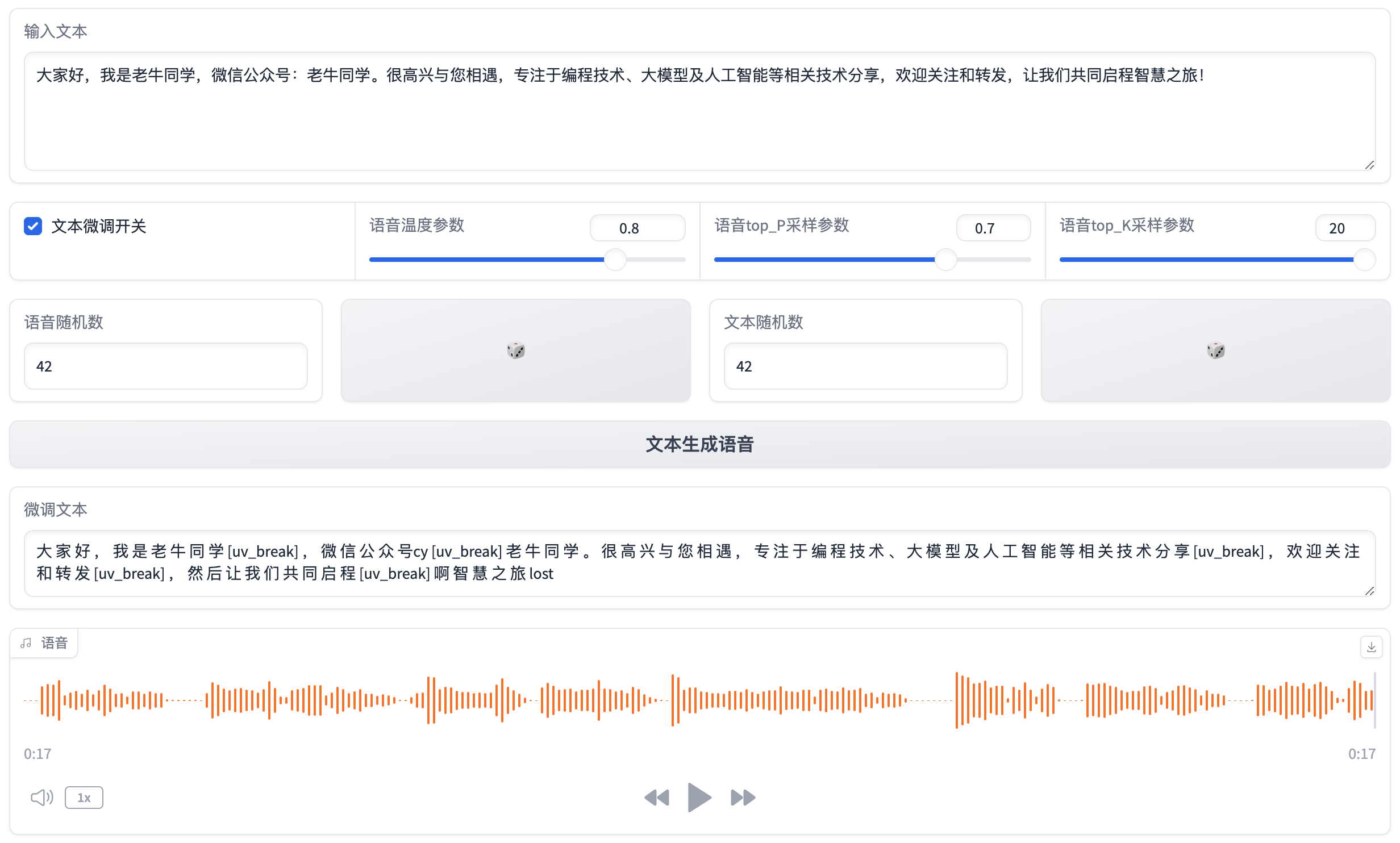
Task: Click inside the 输入文本 text area
Action: (x=699, y=114)
